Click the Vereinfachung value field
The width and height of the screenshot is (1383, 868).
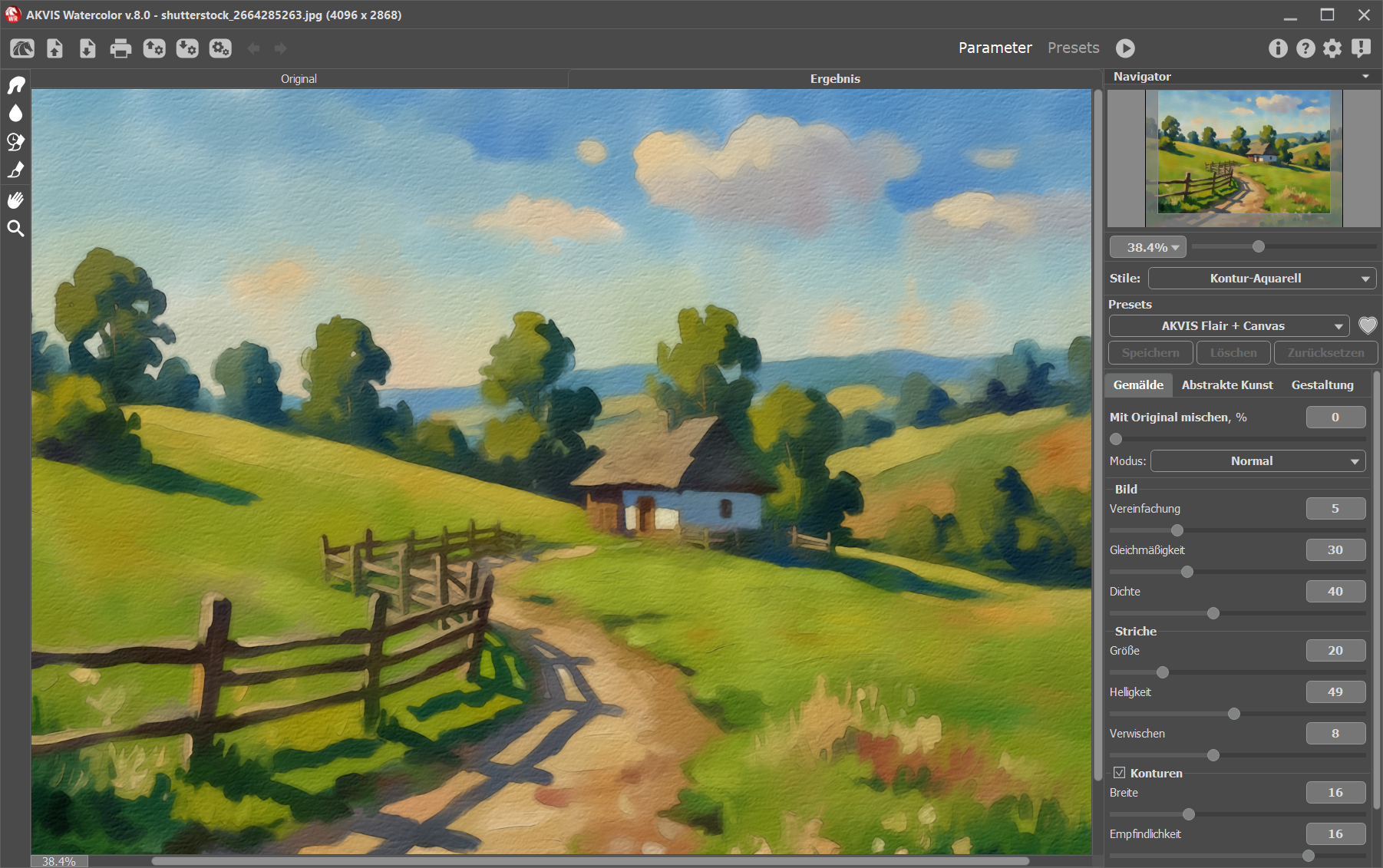[1335, 509]
